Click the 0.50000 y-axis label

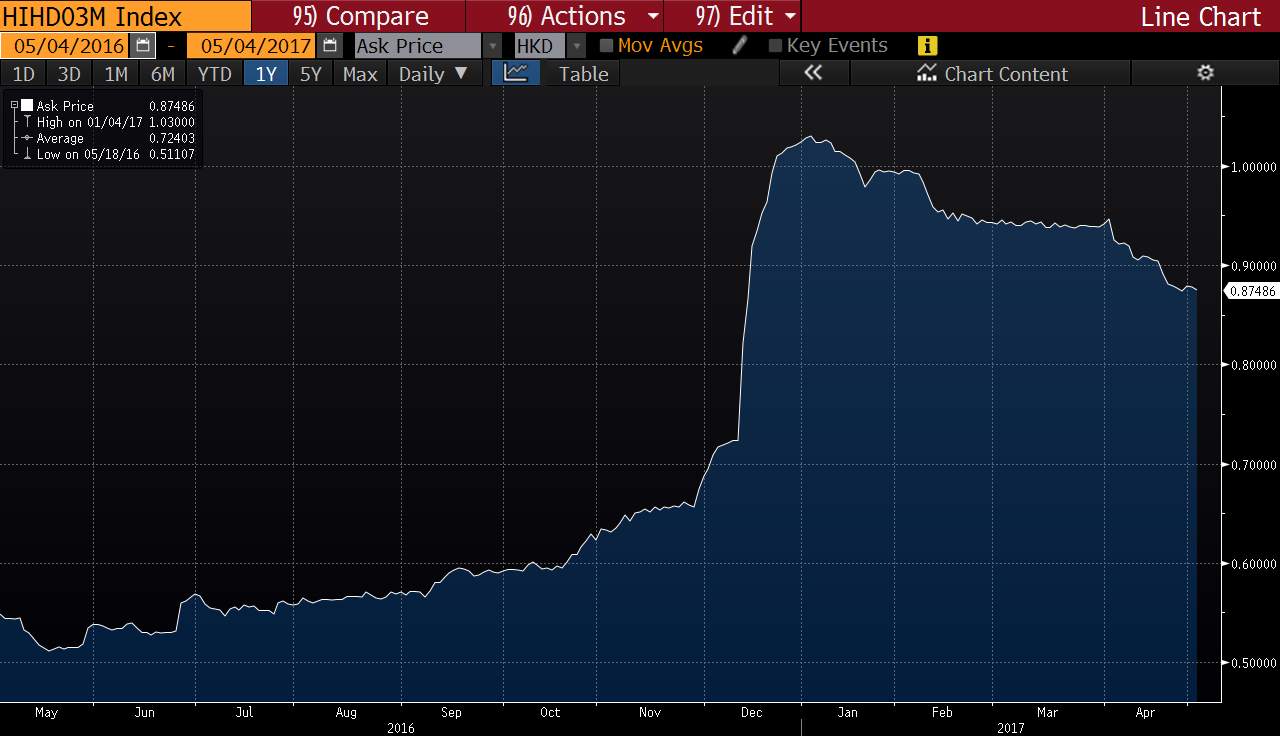(1254, 663)
